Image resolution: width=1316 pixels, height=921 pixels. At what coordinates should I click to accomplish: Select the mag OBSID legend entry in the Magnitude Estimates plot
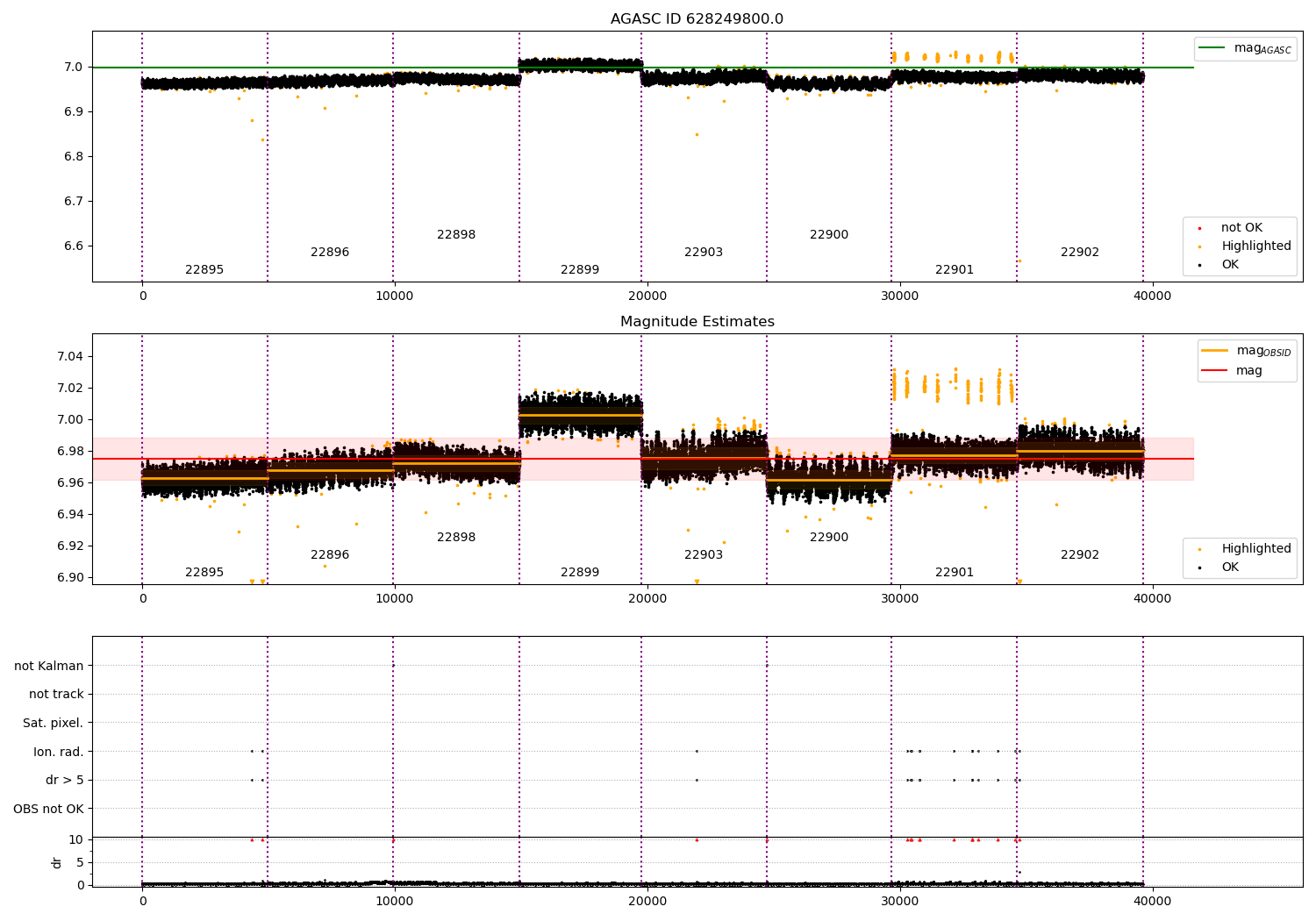1247,351
